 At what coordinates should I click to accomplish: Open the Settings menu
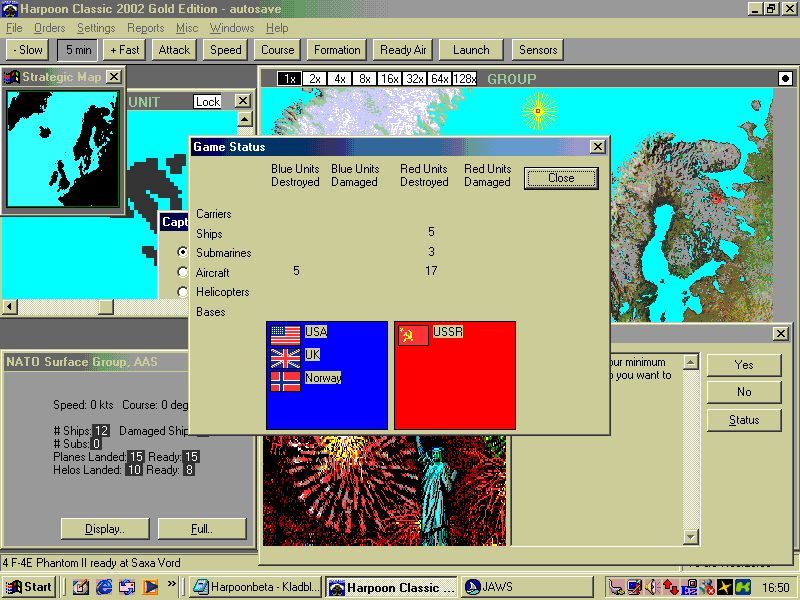pos(96,28)
